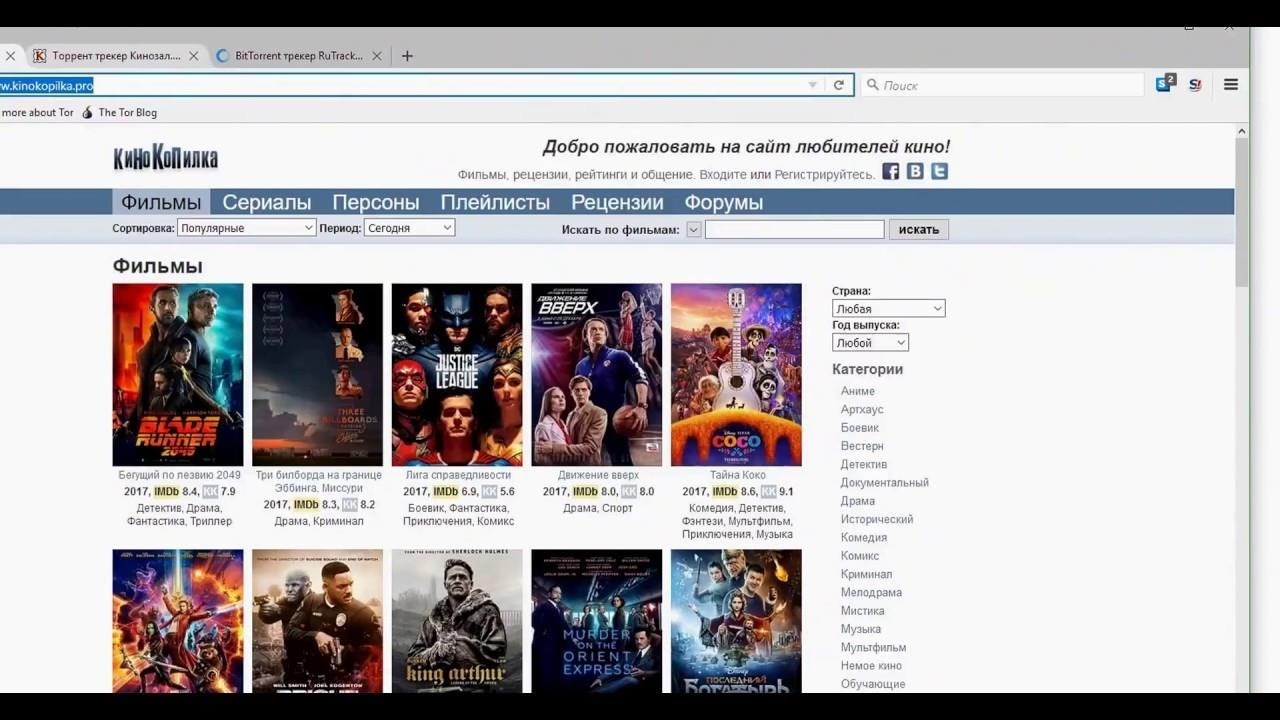This screenshot has height=720, width=1280.
Task: Open Год выпуска dropdown showing Любой
Action: [870, 342]
